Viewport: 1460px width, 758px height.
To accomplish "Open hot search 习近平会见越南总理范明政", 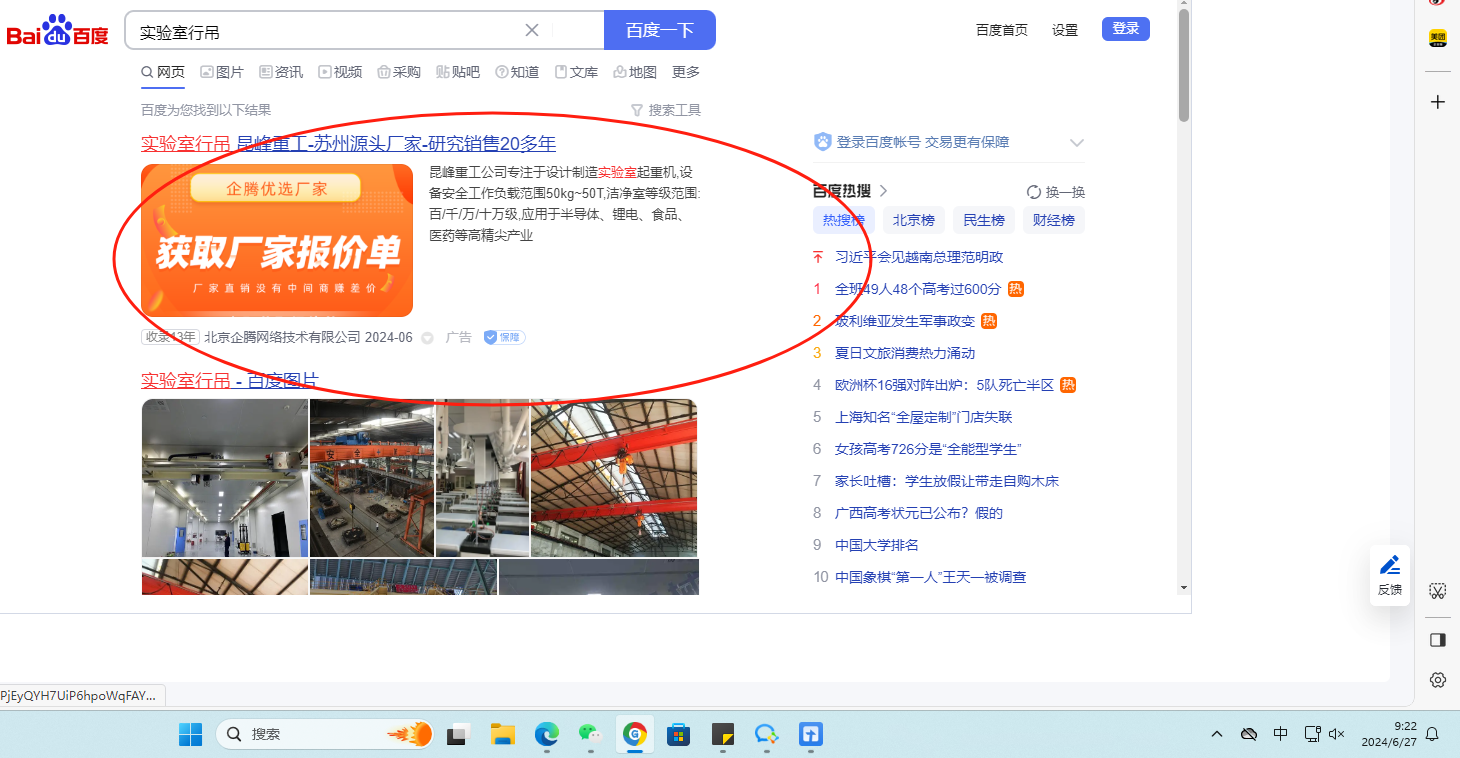I will coord(919,257).
